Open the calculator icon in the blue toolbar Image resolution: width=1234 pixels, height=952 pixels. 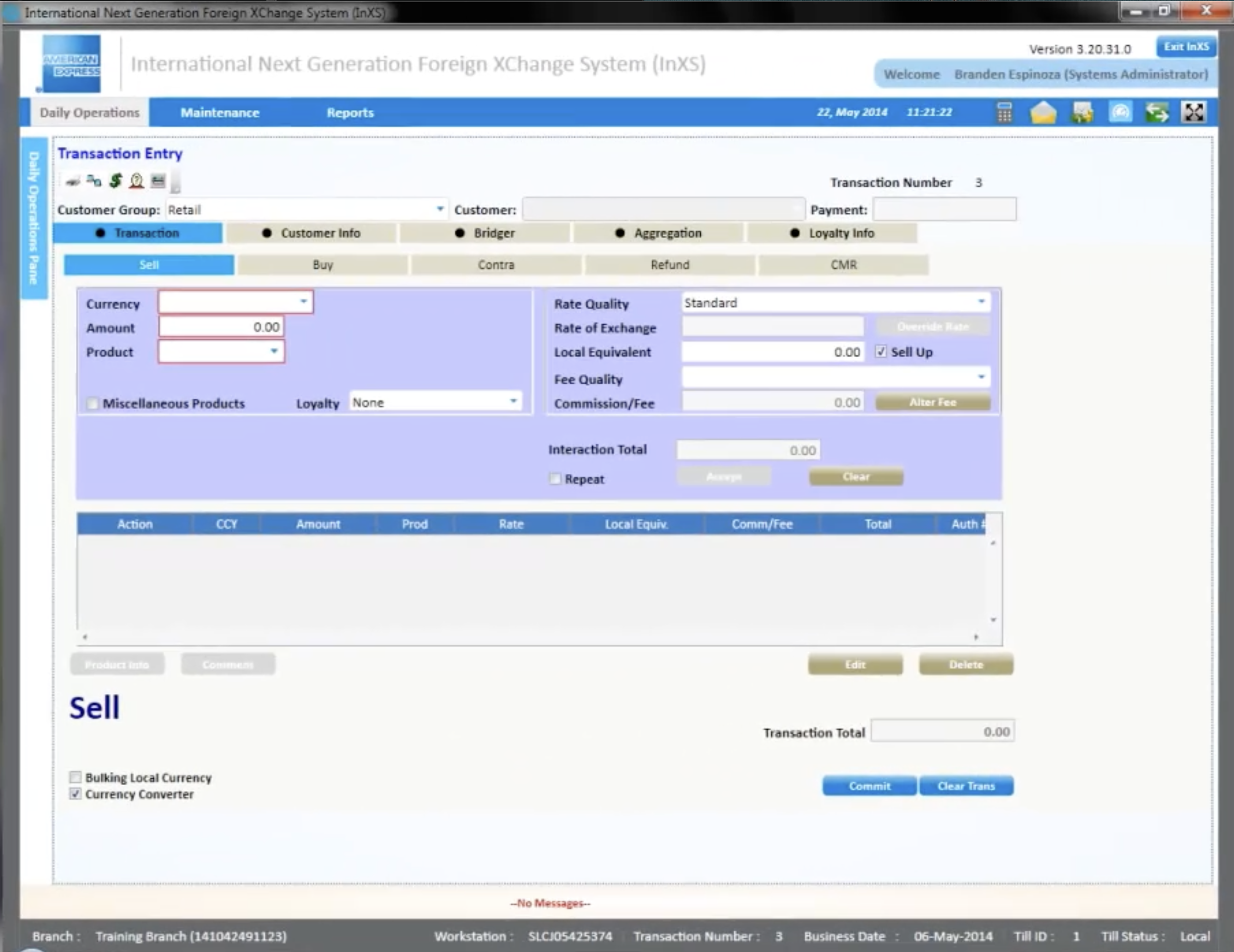(x=1004, y=113)
